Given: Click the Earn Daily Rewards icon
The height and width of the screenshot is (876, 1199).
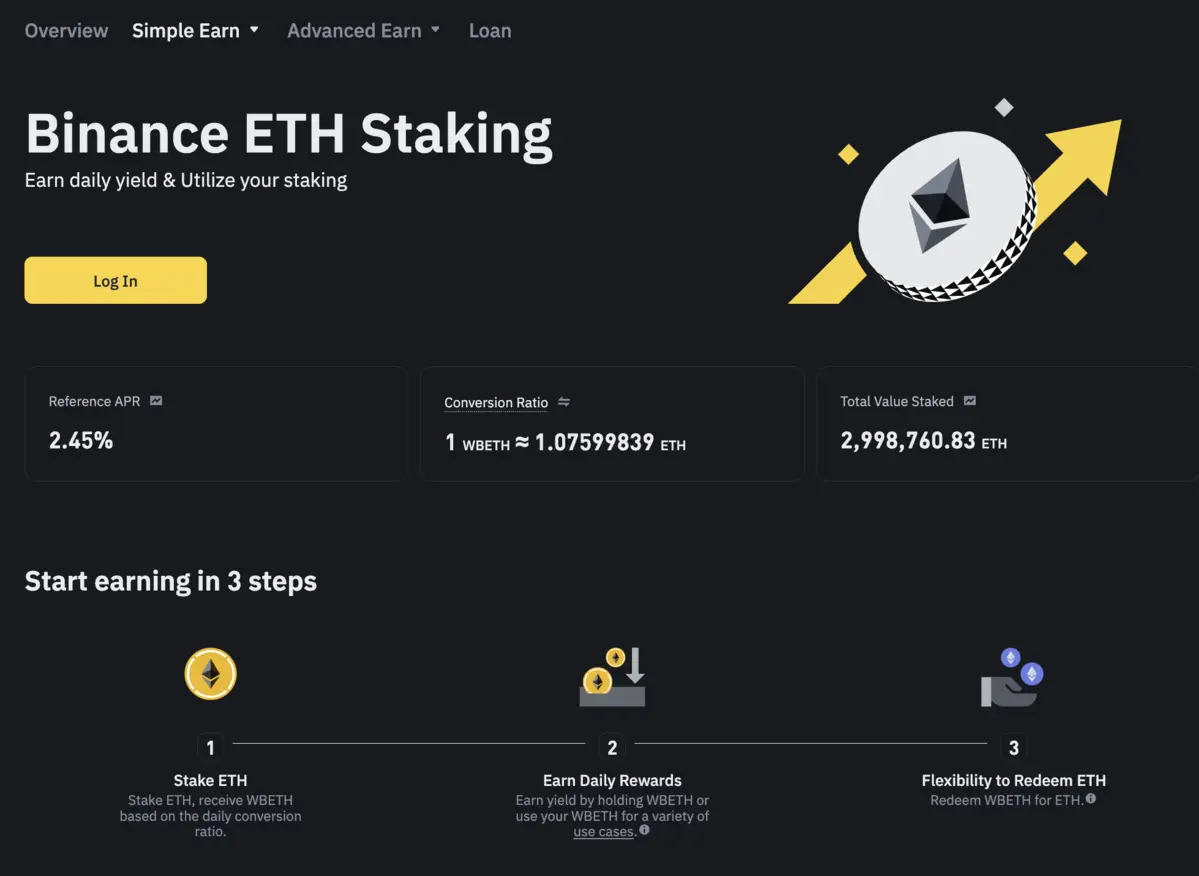Looking at the screenshot, I should coord(612,678).
